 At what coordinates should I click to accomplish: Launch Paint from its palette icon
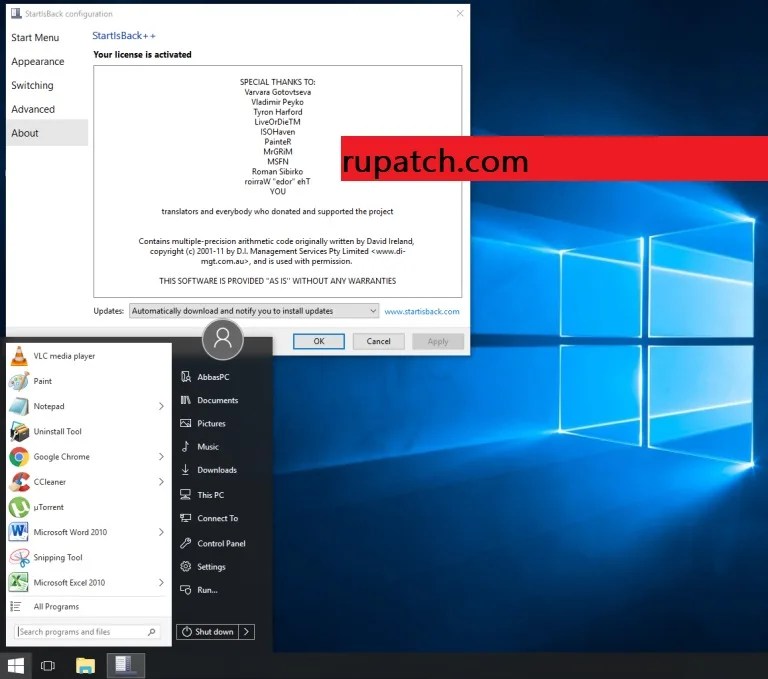click(19, 381)
